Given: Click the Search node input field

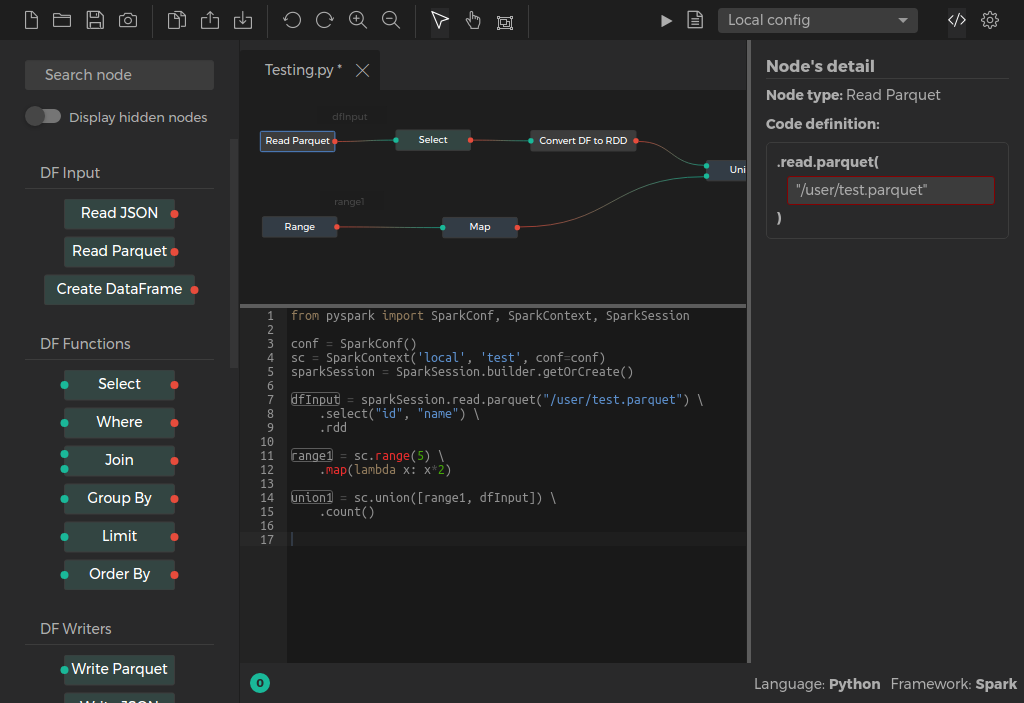Looking at the screenshot, I should (119, 75).
